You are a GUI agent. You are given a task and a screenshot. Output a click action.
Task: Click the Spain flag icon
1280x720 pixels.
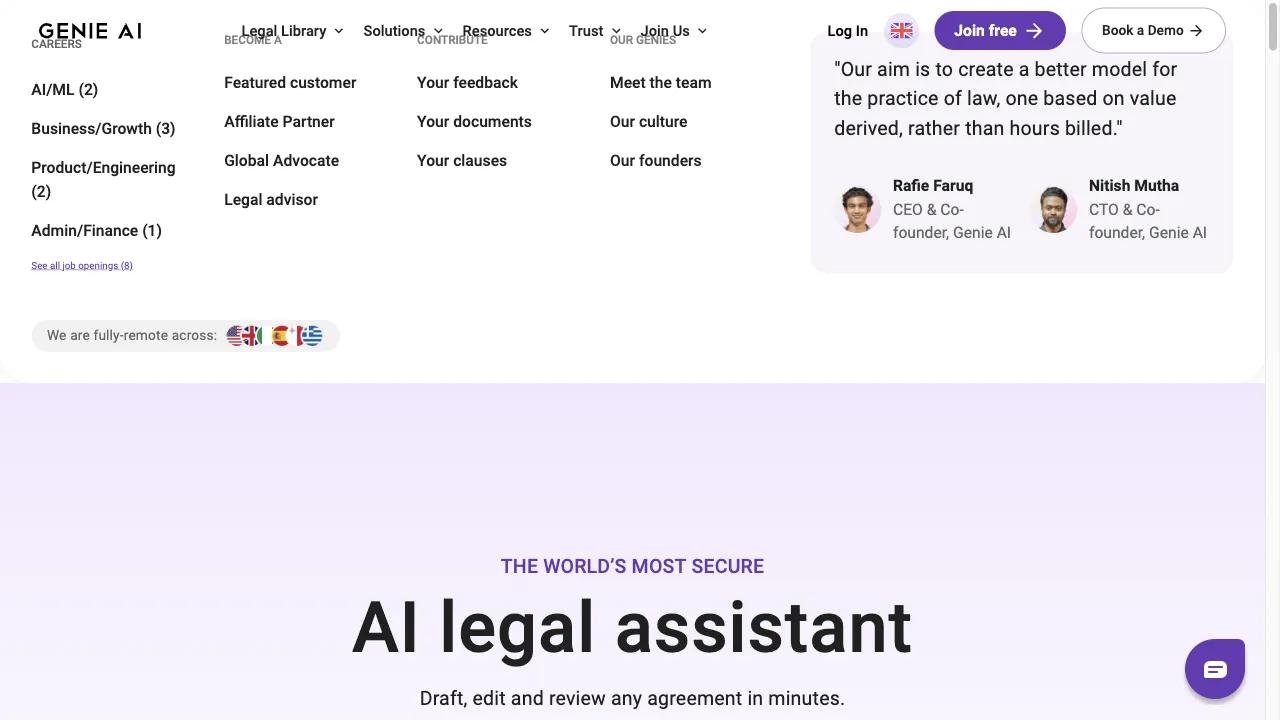pos(280,336)
